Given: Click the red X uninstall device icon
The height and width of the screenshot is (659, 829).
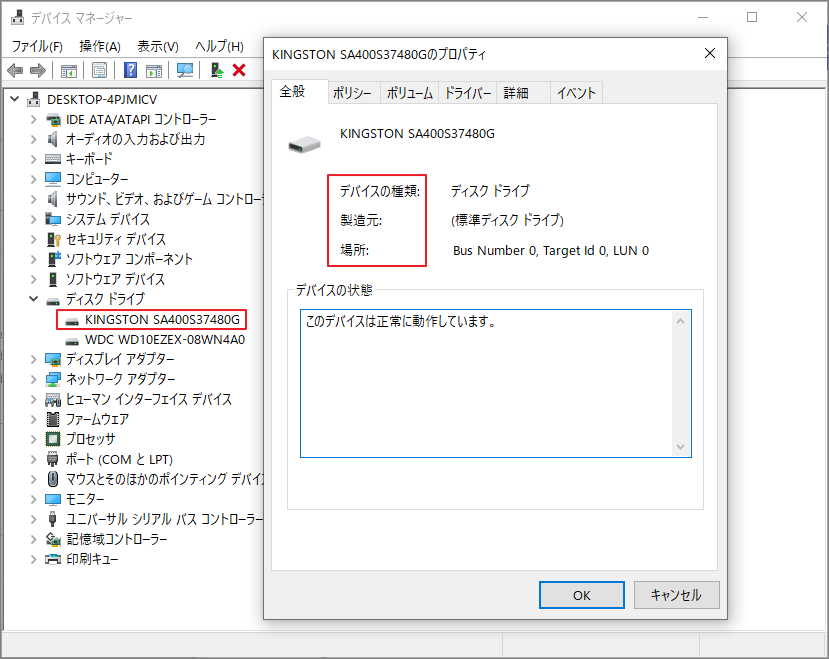Looking at the screenshot, I should [239, 70].
